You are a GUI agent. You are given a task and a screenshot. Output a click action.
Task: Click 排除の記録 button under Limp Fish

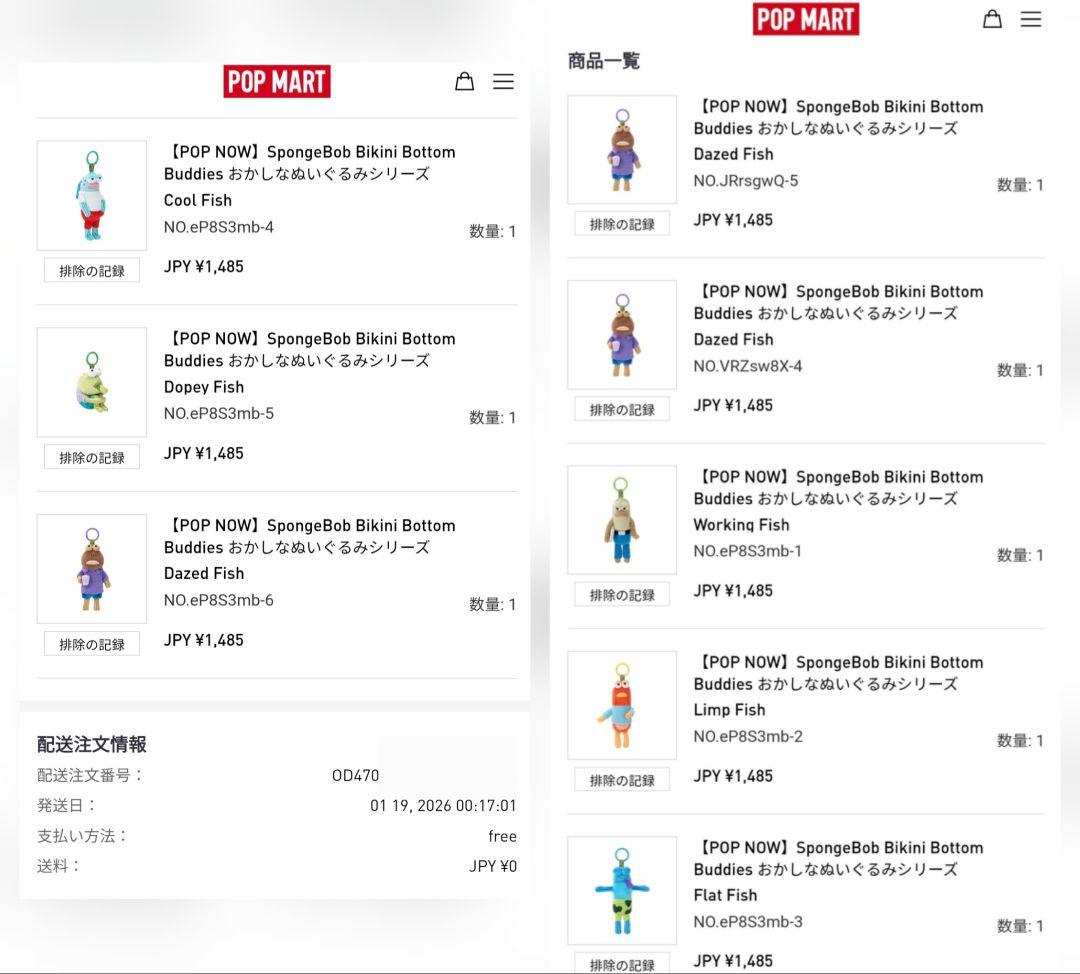click(x=622, y=780)
